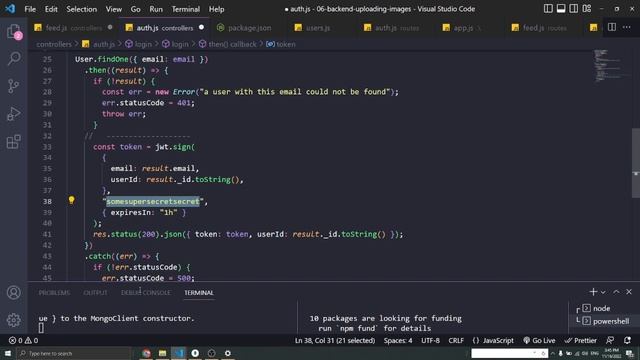The width and height of the screenshot is (640, 360).
Task: Open terminal launch profile dropdown arrow
Action: click(603, 292)
